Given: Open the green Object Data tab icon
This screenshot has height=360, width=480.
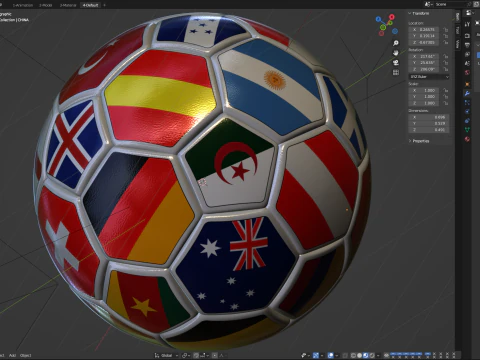Looking at the screenshot, I should (467, 129).
